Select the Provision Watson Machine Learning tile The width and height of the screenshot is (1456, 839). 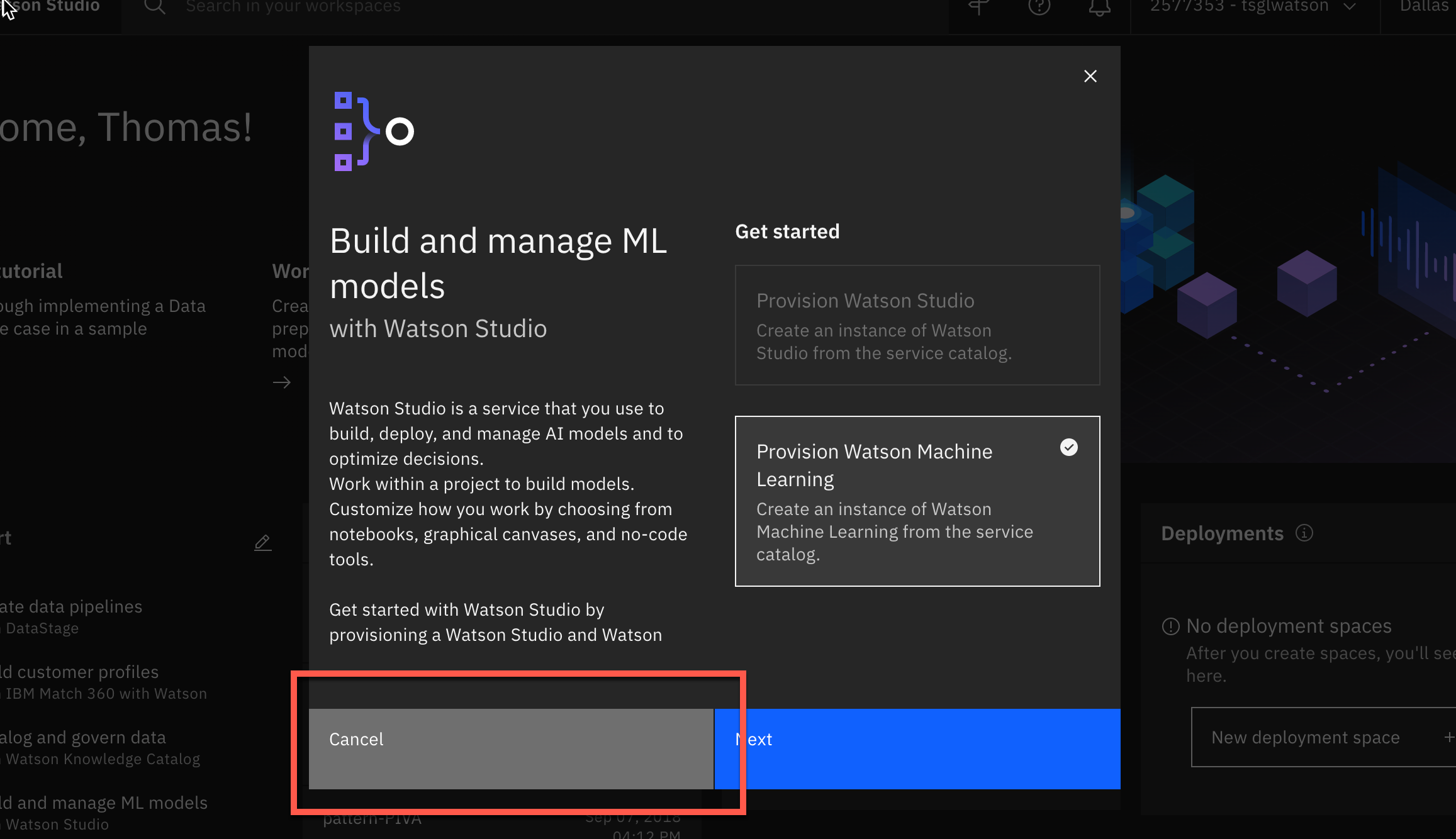pos(917,501)
